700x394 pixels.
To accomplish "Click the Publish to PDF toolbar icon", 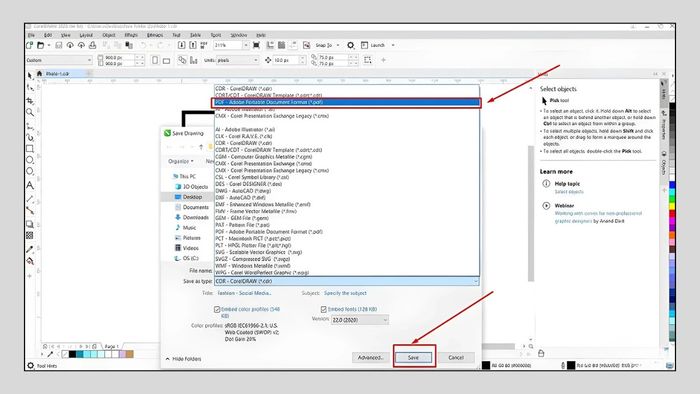I will (204, 45).
